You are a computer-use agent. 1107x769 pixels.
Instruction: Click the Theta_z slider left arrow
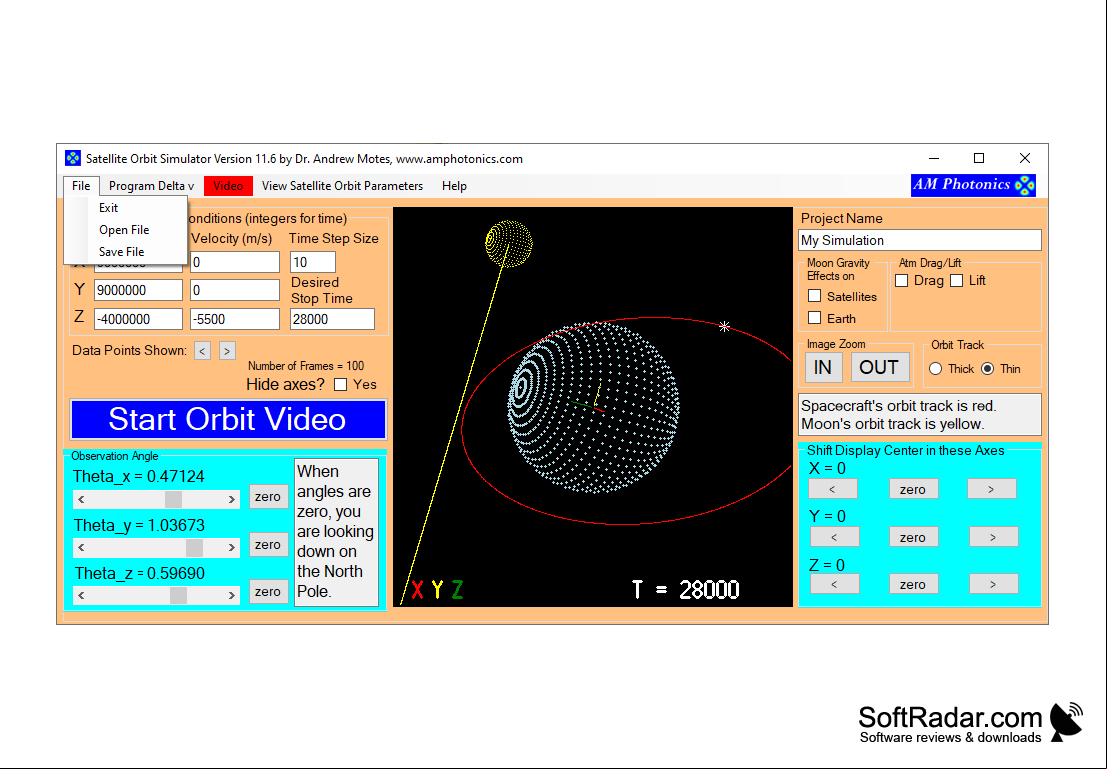pyautogui.click(x=81, y=595)
